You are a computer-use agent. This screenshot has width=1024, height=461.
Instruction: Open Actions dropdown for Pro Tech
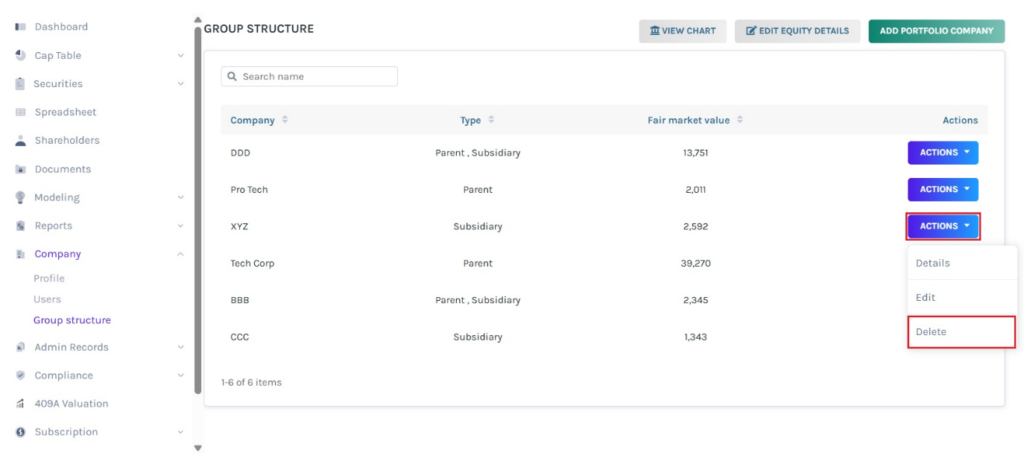tap(942, 189)
